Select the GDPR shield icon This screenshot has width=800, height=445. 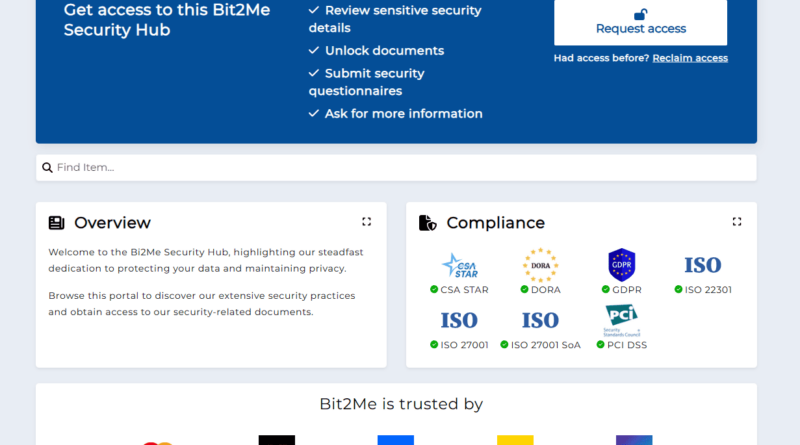pyautogui.click(x=621, y=265)
